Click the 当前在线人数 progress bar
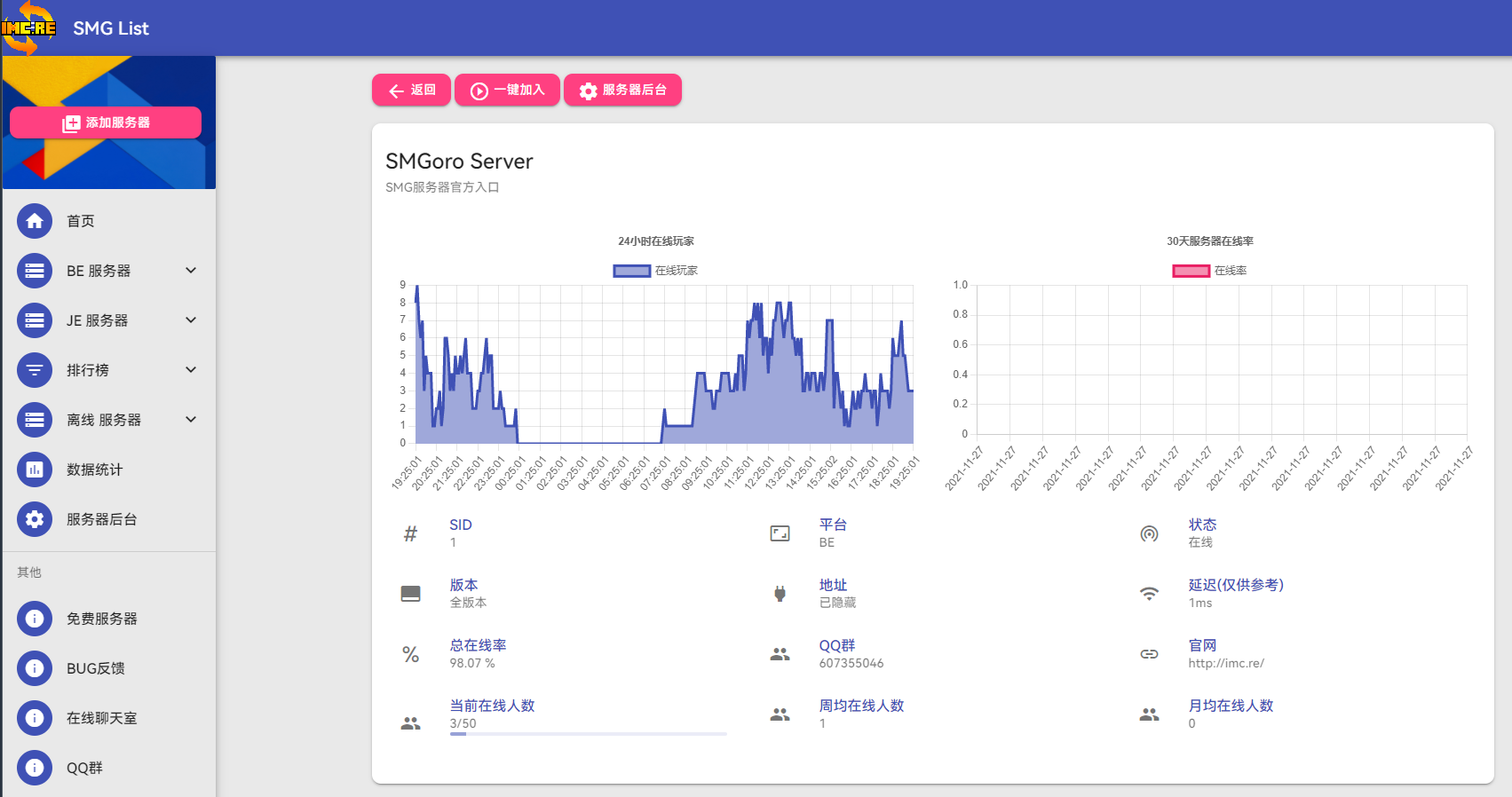Image resolution: width=1512 pixels, height=797 pixels. [x=588, y=734]
